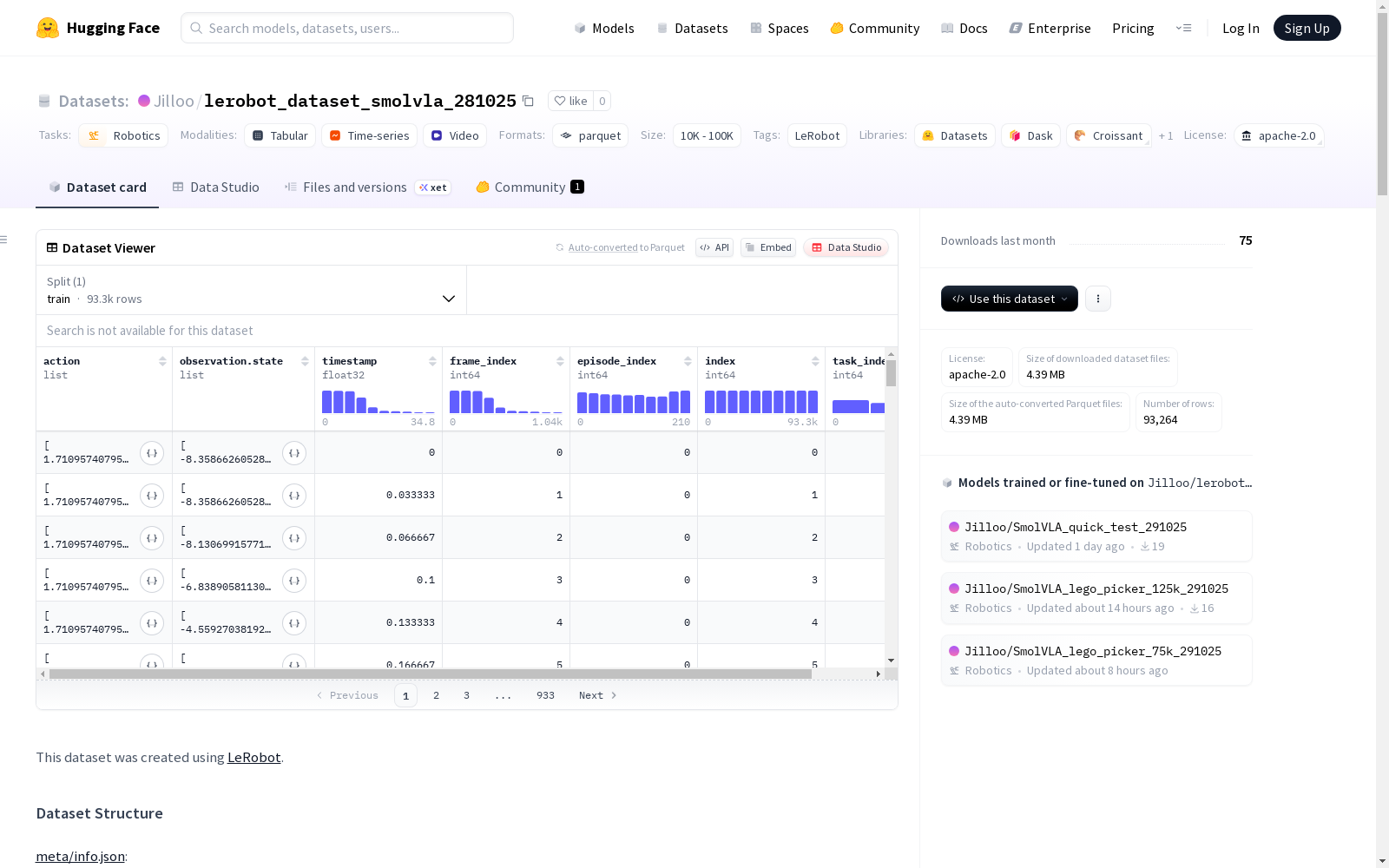The height and width of the screenshot is (868, 1389).
Task: Click the index histogram range bars
Action: point(761,402)
